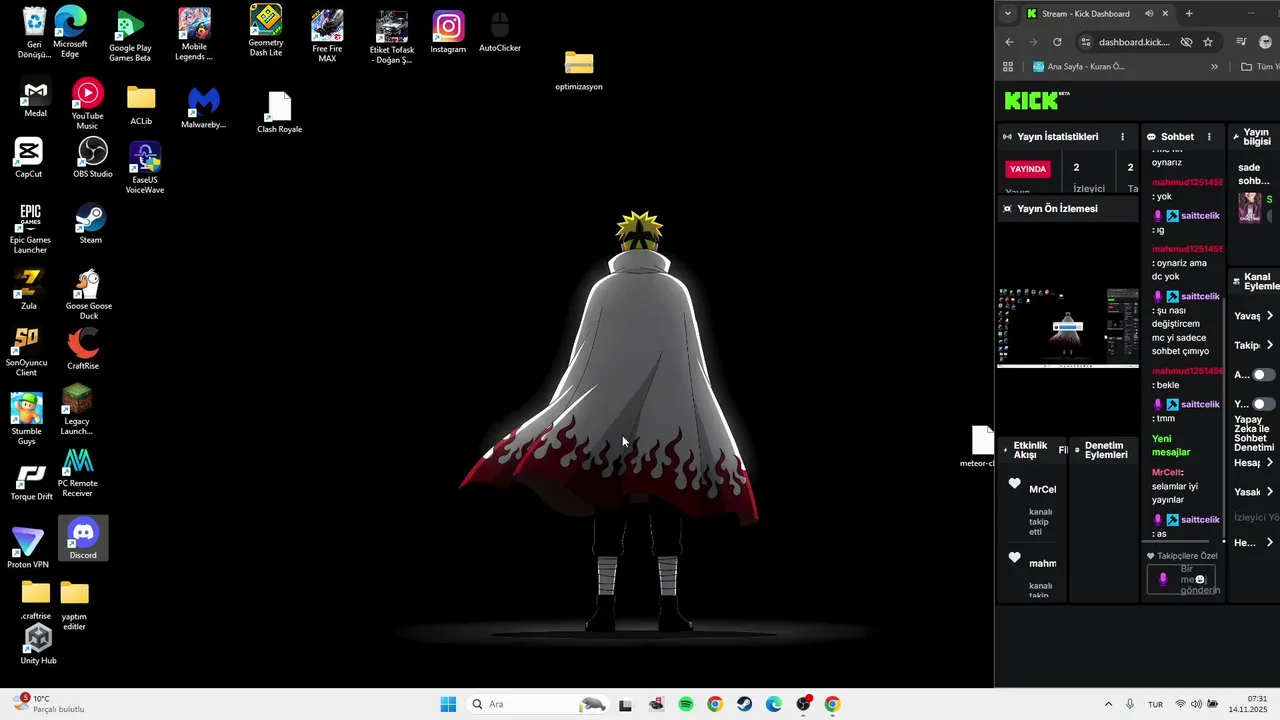Open the browser tab search dropdown
This screenshot has height=720, width=1280.
click(1008, 13)
